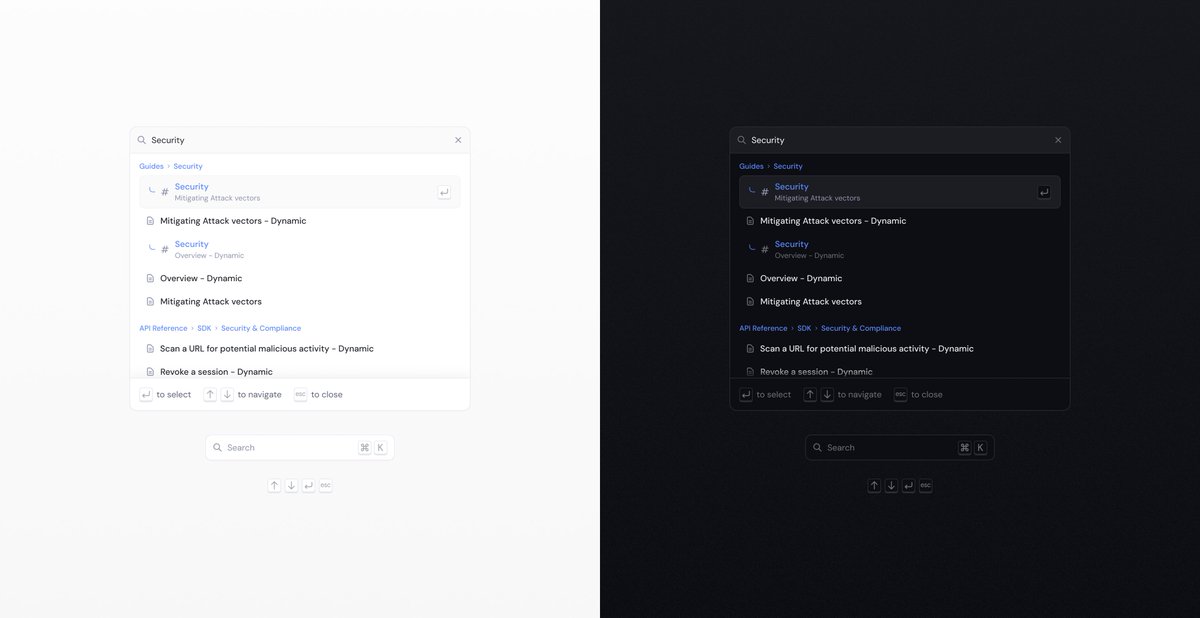Click down-arrow key icon in dark dialog footer

(827, 395)
